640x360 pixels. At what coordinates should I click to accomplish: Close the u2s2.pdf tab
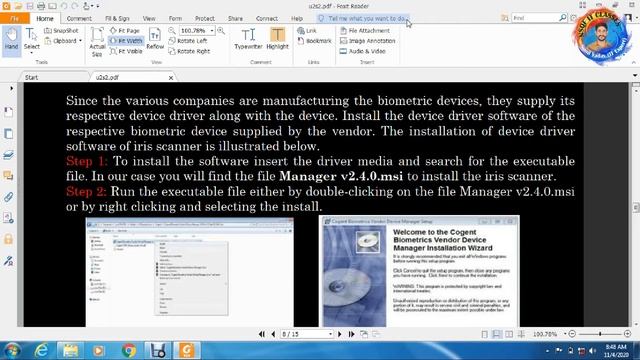click(x=171, y=78)
